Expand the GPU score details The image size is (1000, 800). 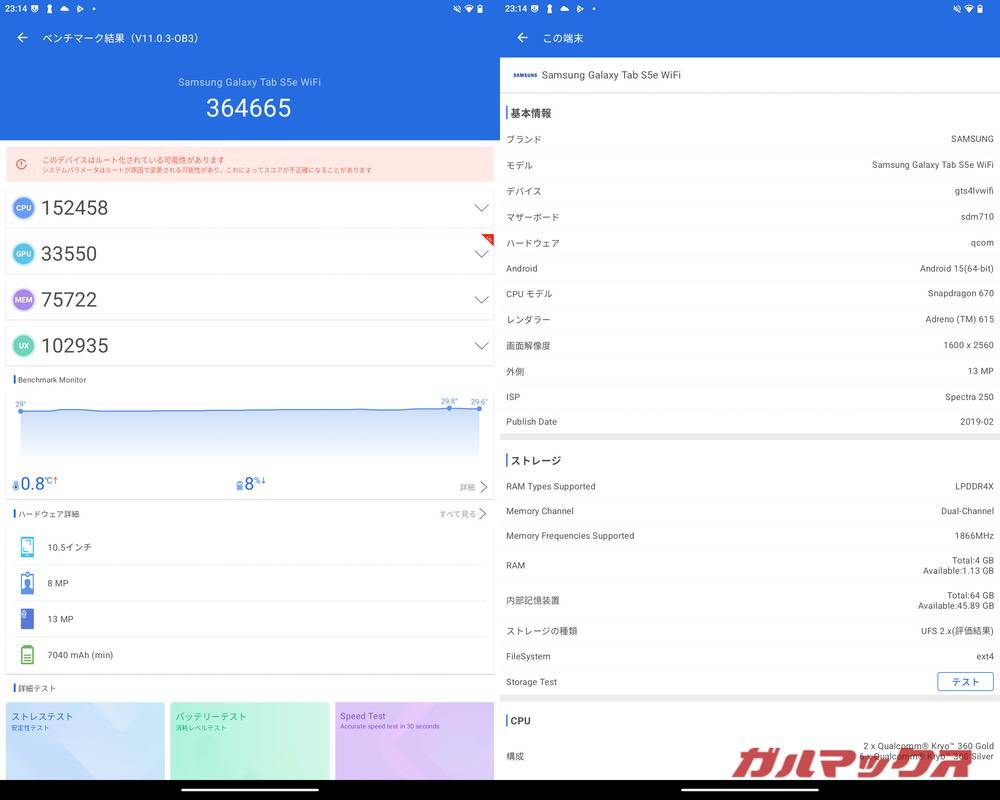(x=481, y=253)
